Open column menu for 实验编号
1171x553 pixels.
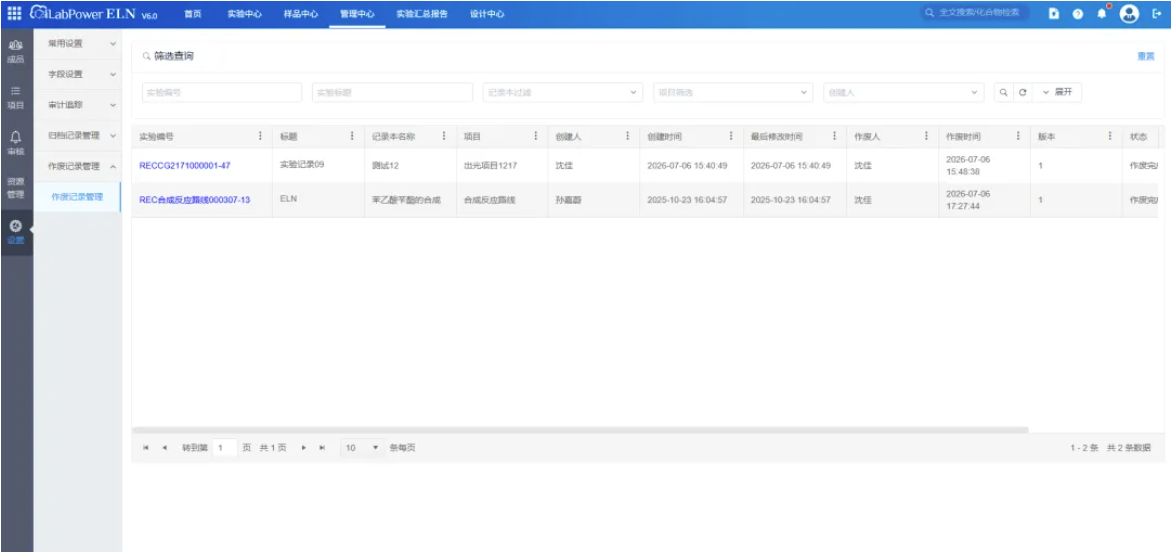pos(260,136)
